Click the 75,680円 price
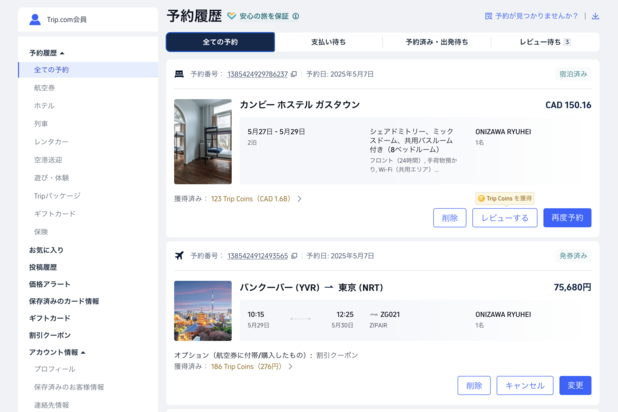Image resolution: width=618 pixels, height=412 pixels. click(572, 287)
